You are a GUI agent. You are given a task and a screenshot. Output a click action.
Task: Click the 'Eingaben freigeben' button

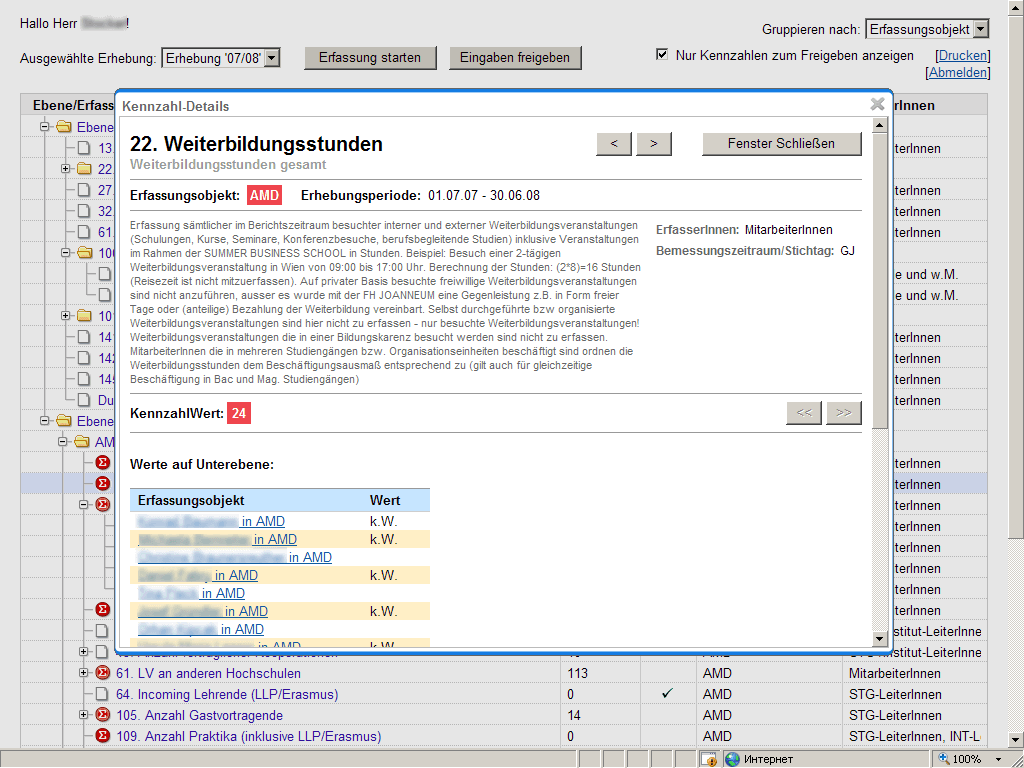(515, 58)
